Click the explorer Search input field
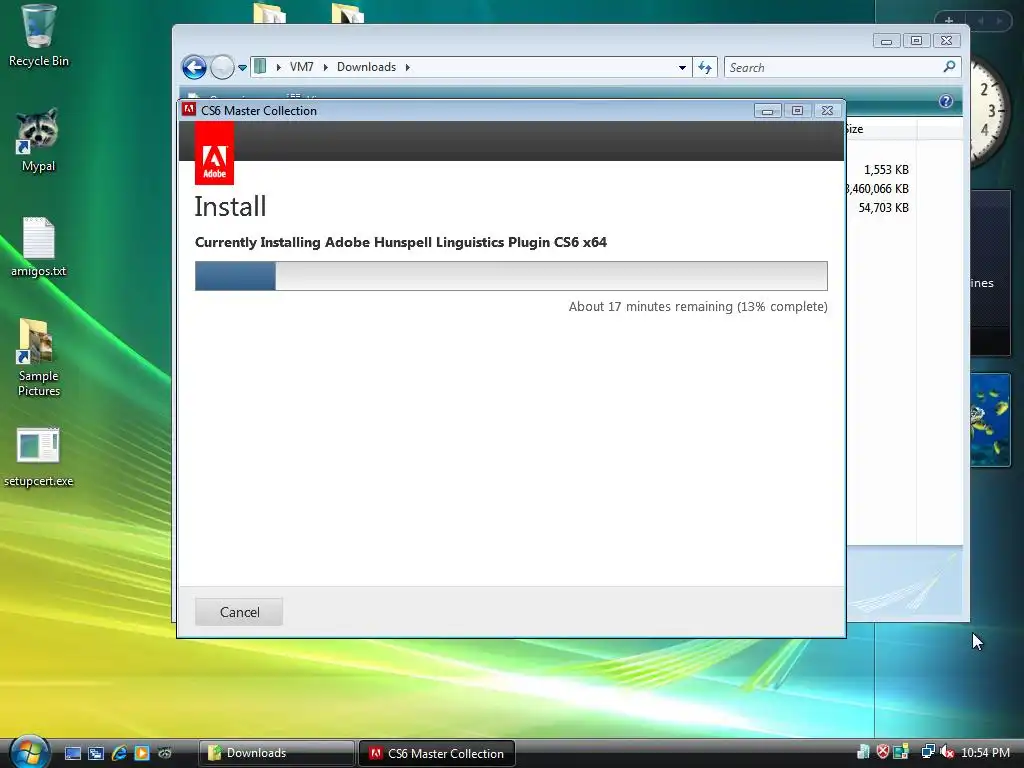 pos(834,67)
